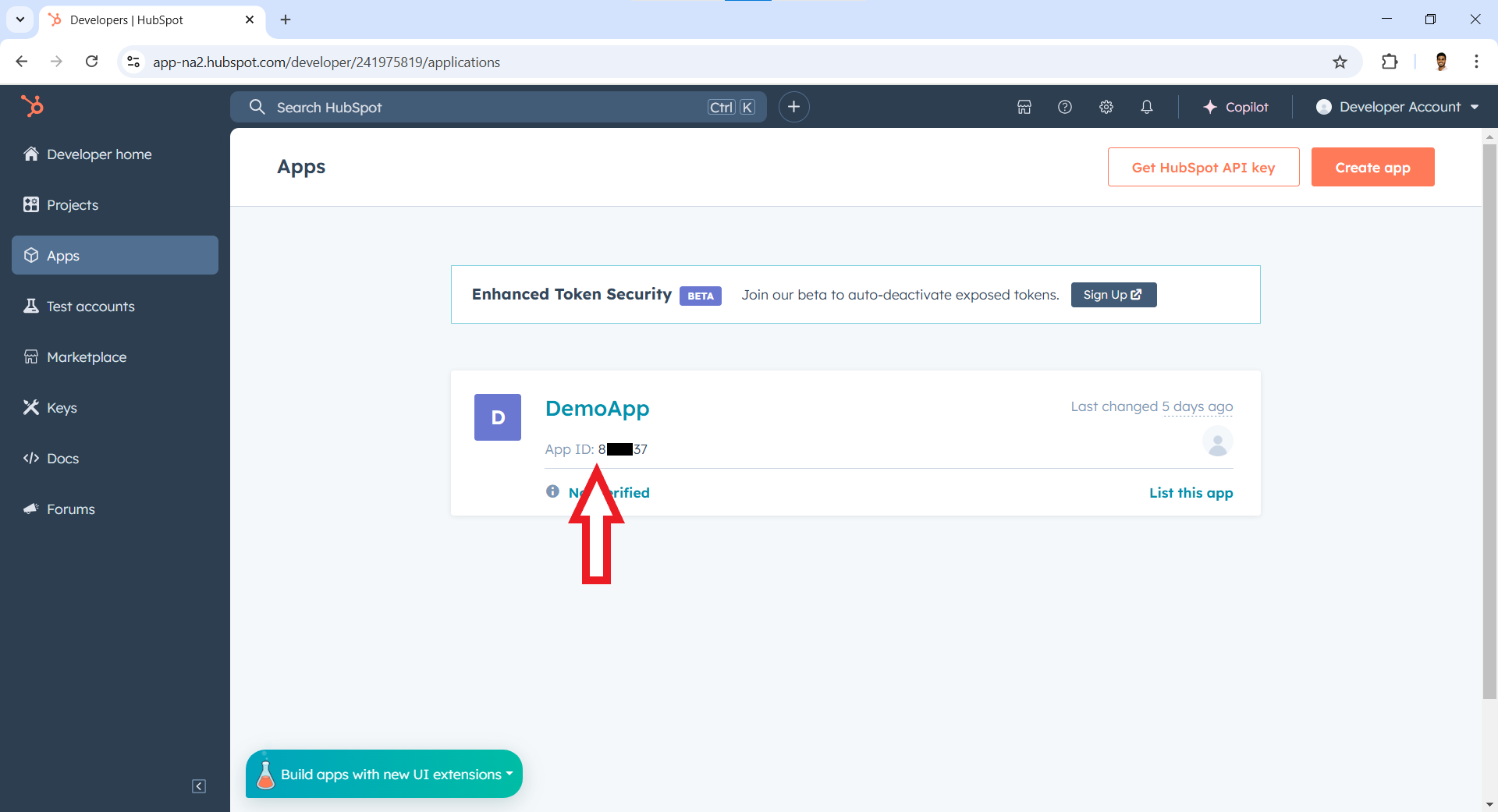Open Test accounts in sidebar

click(x=115, y=307)
